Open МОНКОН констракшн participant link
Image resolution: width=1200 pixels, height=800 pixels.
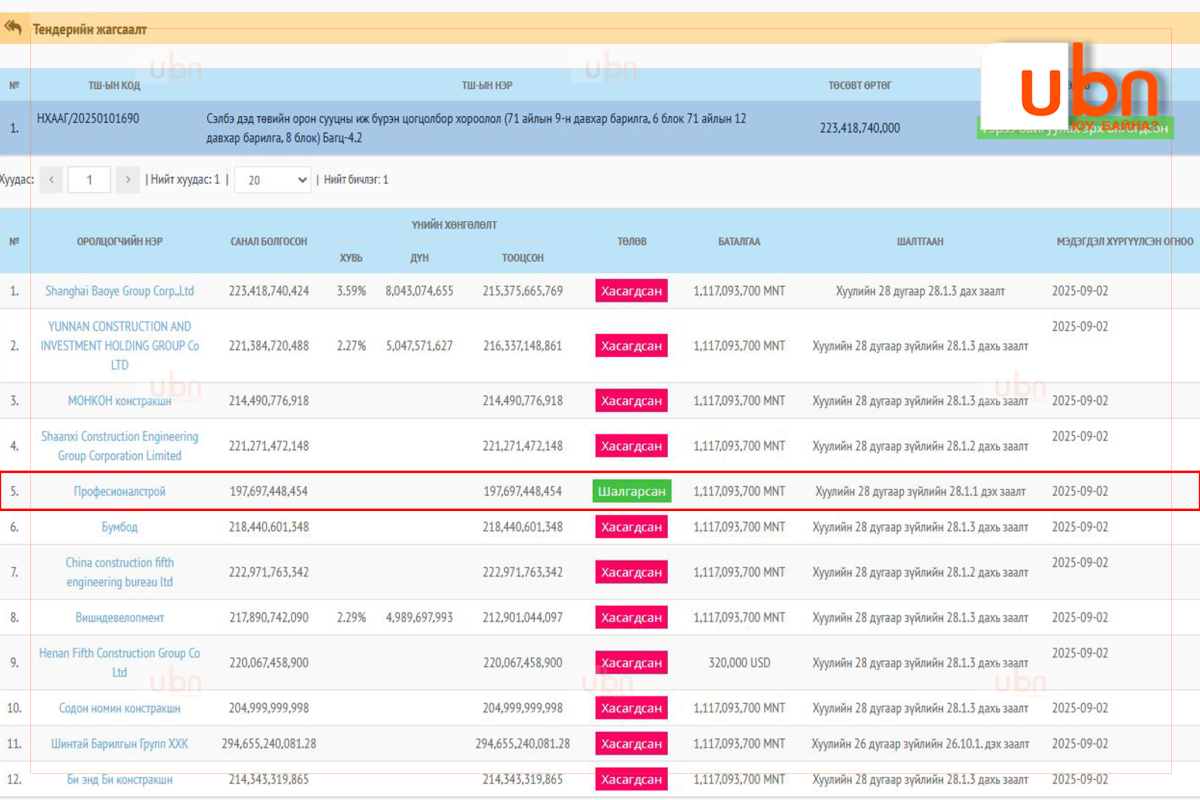tap(119, 401)
